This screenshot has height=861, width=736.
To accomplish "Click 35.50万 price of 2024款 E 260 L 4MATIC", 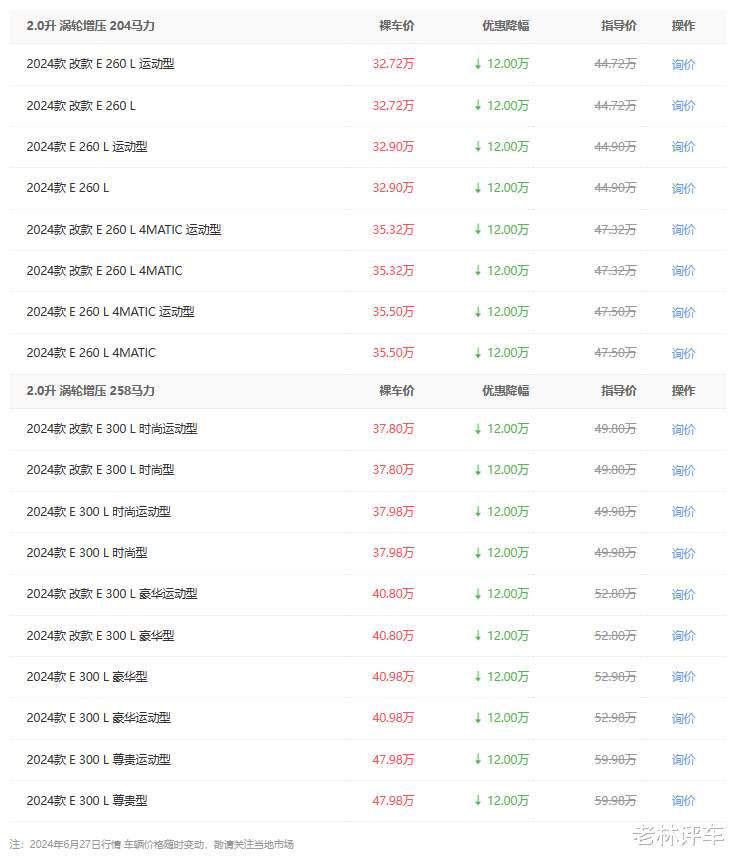I will pos(393,353).
